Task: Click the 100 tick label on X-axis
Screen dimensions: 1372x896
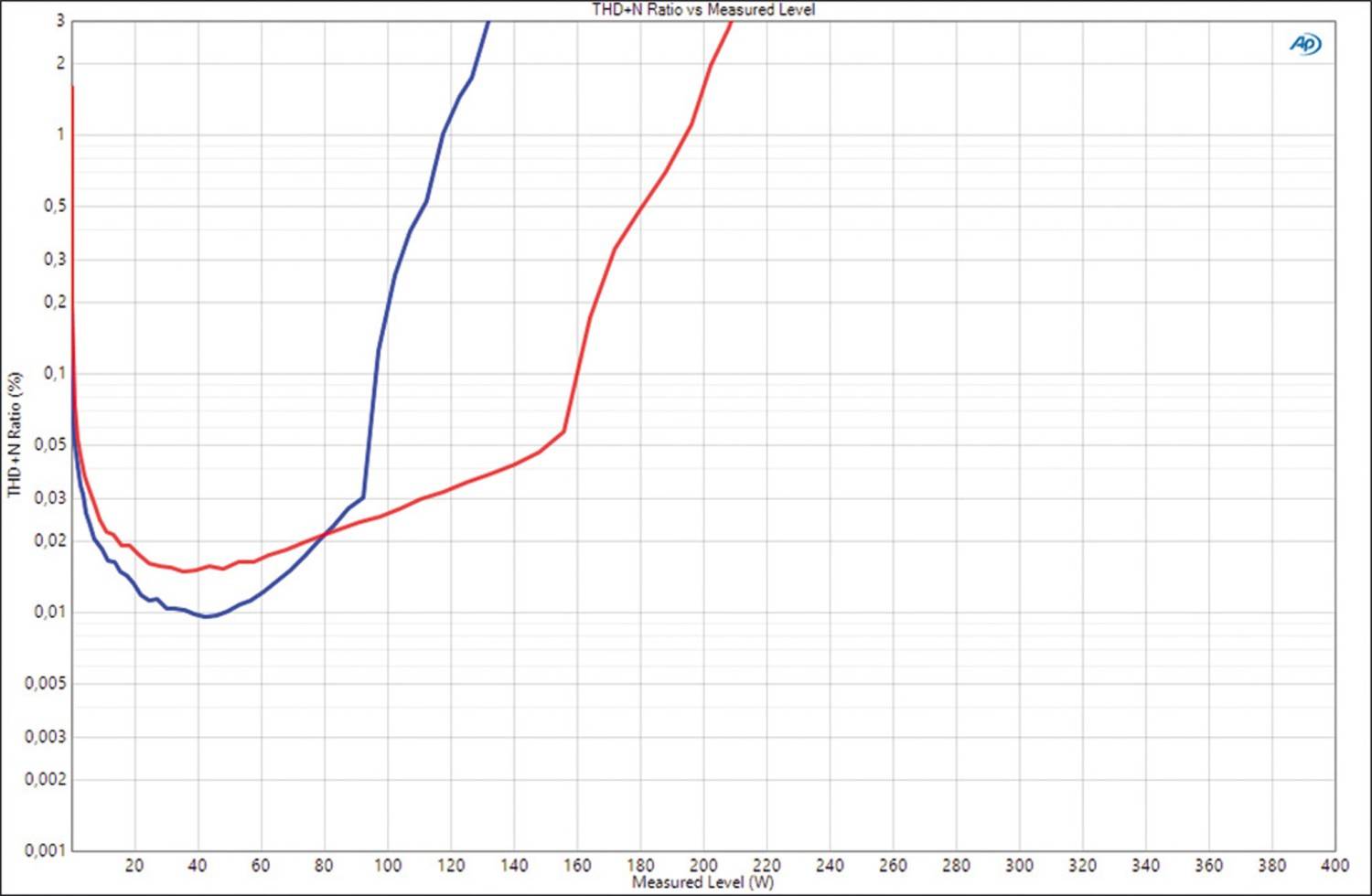Action: click(x=387, y=865)
